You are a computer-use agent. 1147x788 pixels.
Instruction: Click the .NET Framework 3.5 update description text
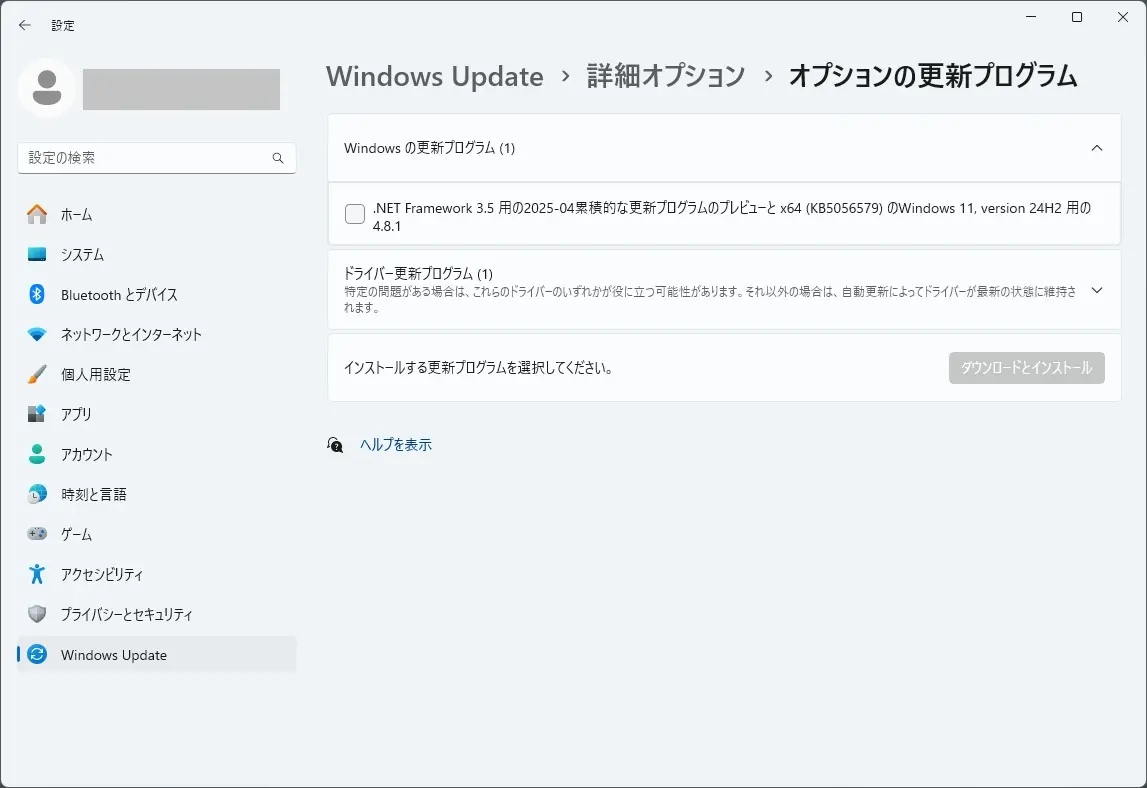(x=732, y=217)
